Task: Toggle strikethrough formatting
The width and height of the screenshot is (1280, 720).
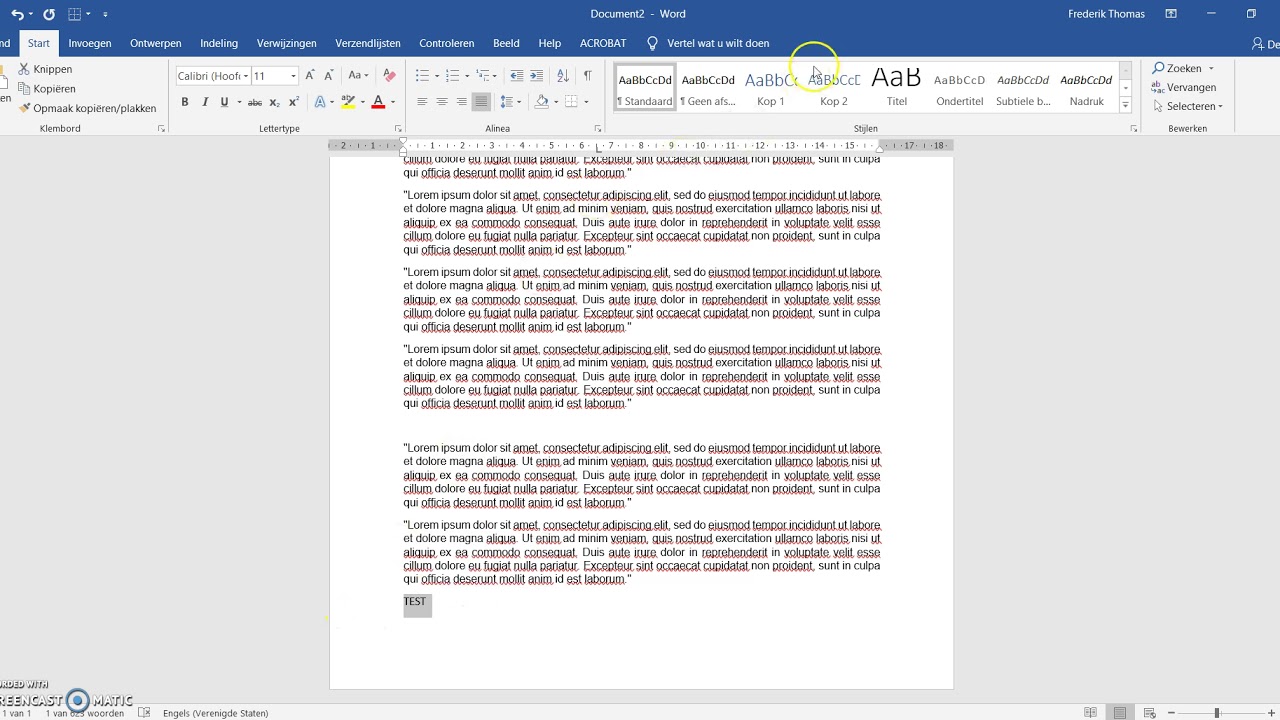Action: point(254,102)
